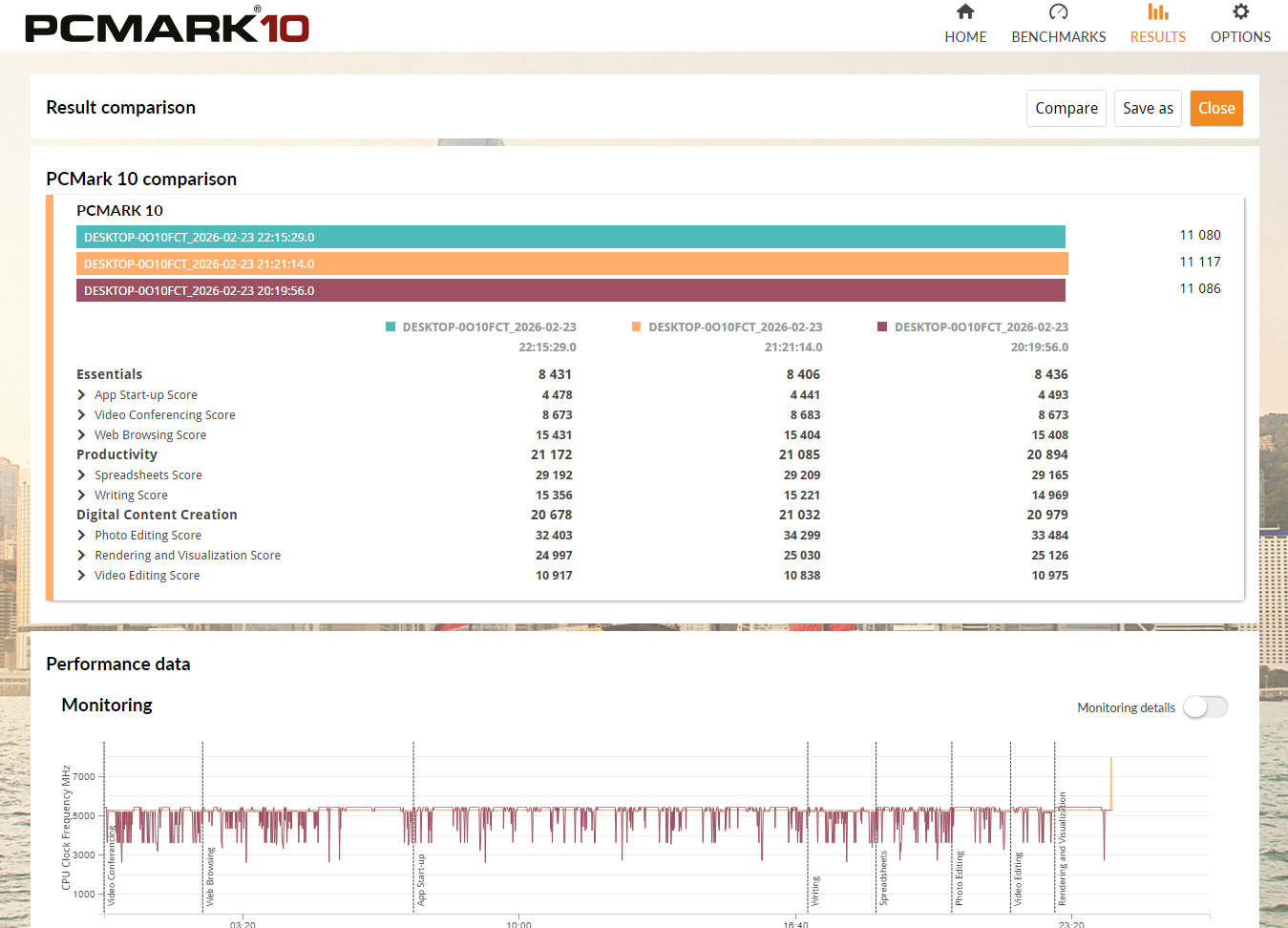Click the Spreadsheets marker in chart
The image size is (1288, 928).
tap(883, 878)
